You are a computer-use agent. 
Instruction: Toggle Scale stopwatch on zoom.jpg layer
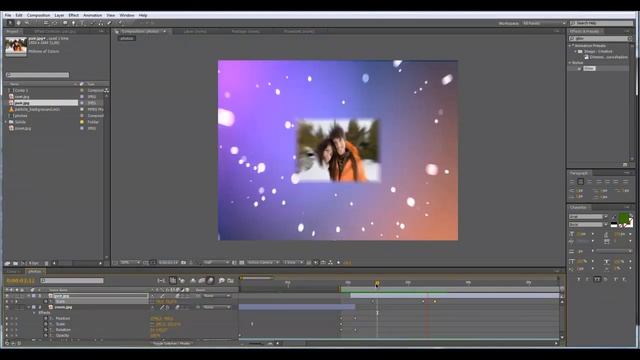(46, 324)
